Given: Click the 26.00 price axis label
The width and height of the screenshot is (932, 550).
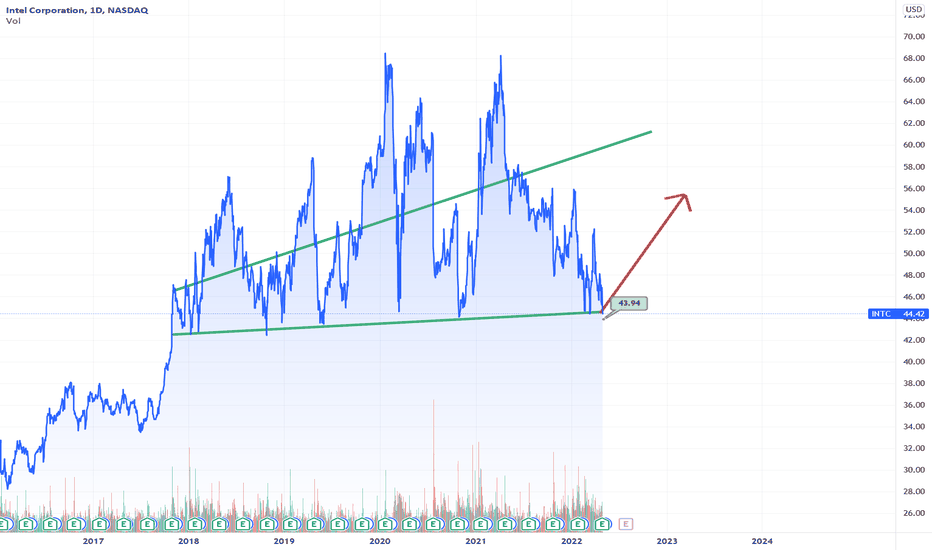Looking at the screenshot, I should [914, 513].
